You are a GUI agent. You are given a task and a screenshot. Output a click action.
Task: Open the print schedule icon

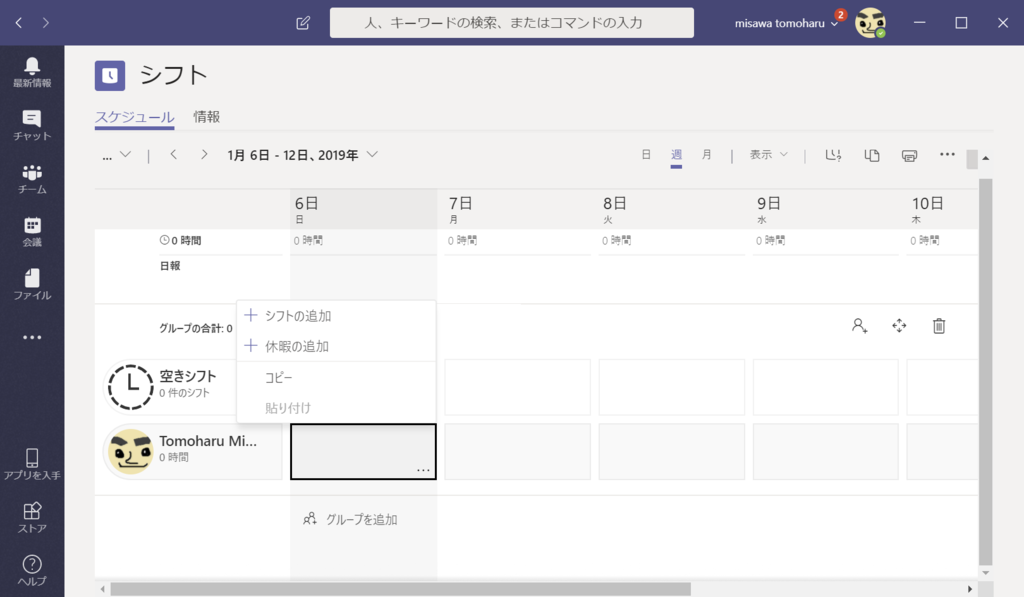(x=909, y=155)
